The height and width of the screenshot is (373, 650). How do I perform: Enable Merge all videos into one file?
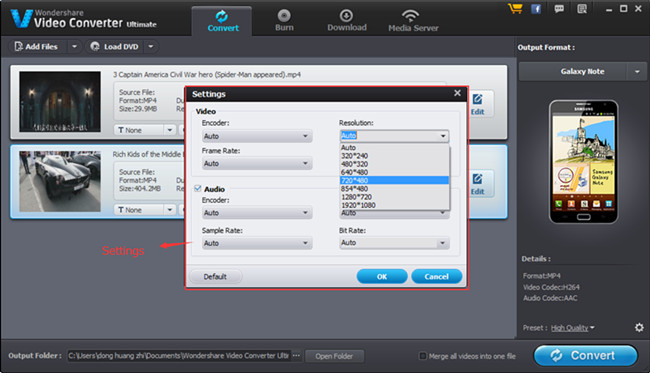422,356
